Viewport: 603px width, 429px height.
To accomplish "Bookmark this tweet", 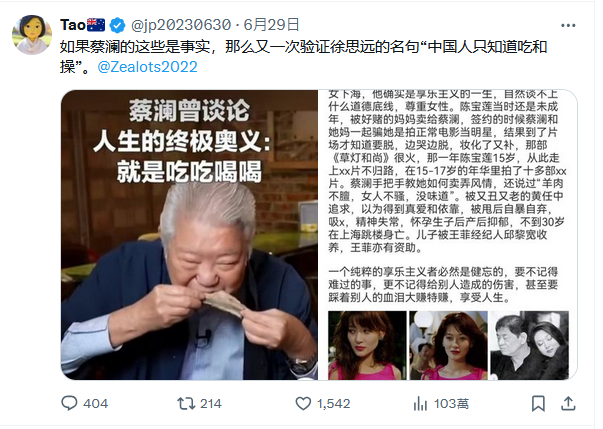I will [538, 403].
